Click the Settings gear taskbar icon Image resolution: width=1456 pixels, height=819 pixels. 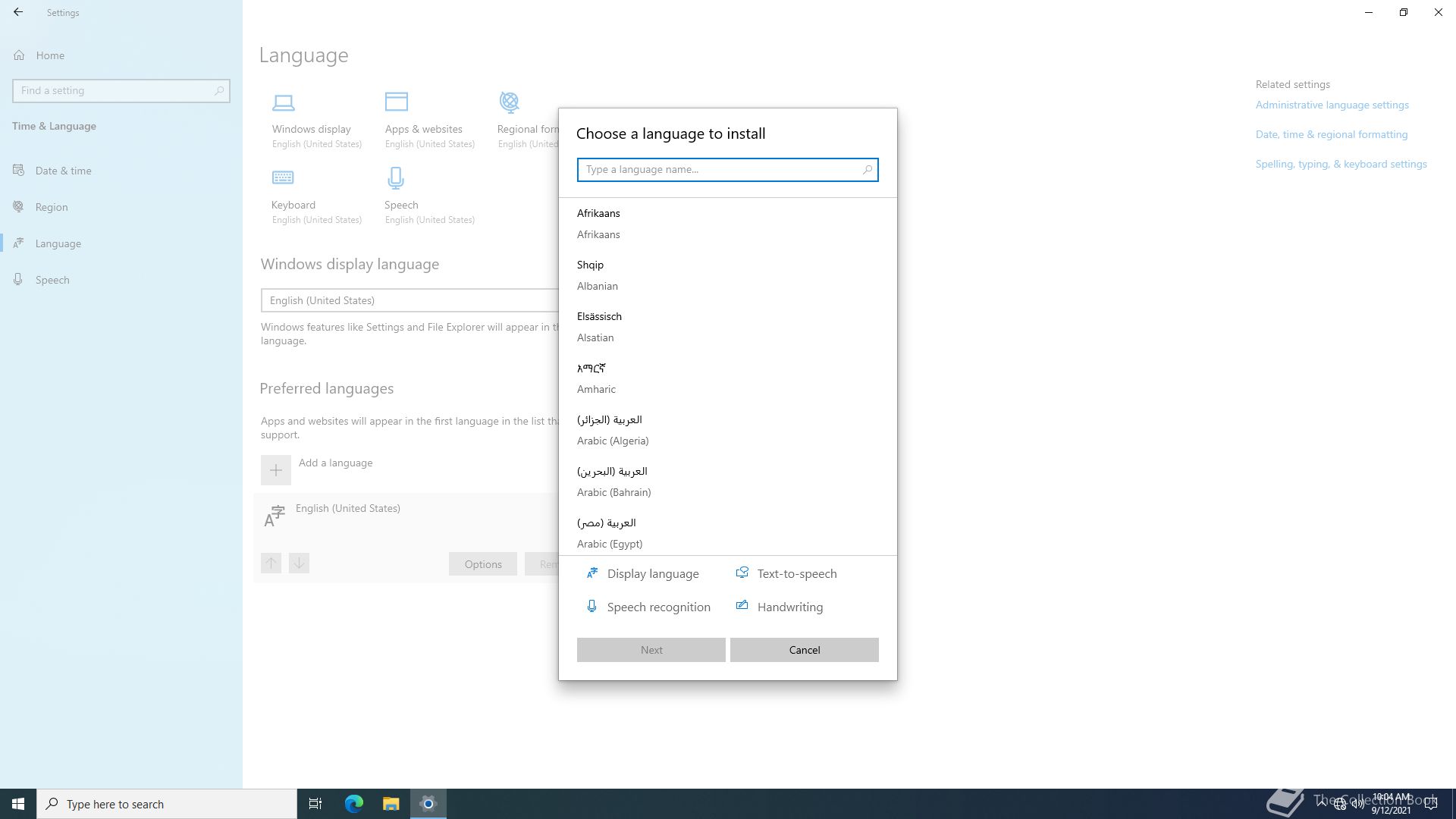point(428,804)
